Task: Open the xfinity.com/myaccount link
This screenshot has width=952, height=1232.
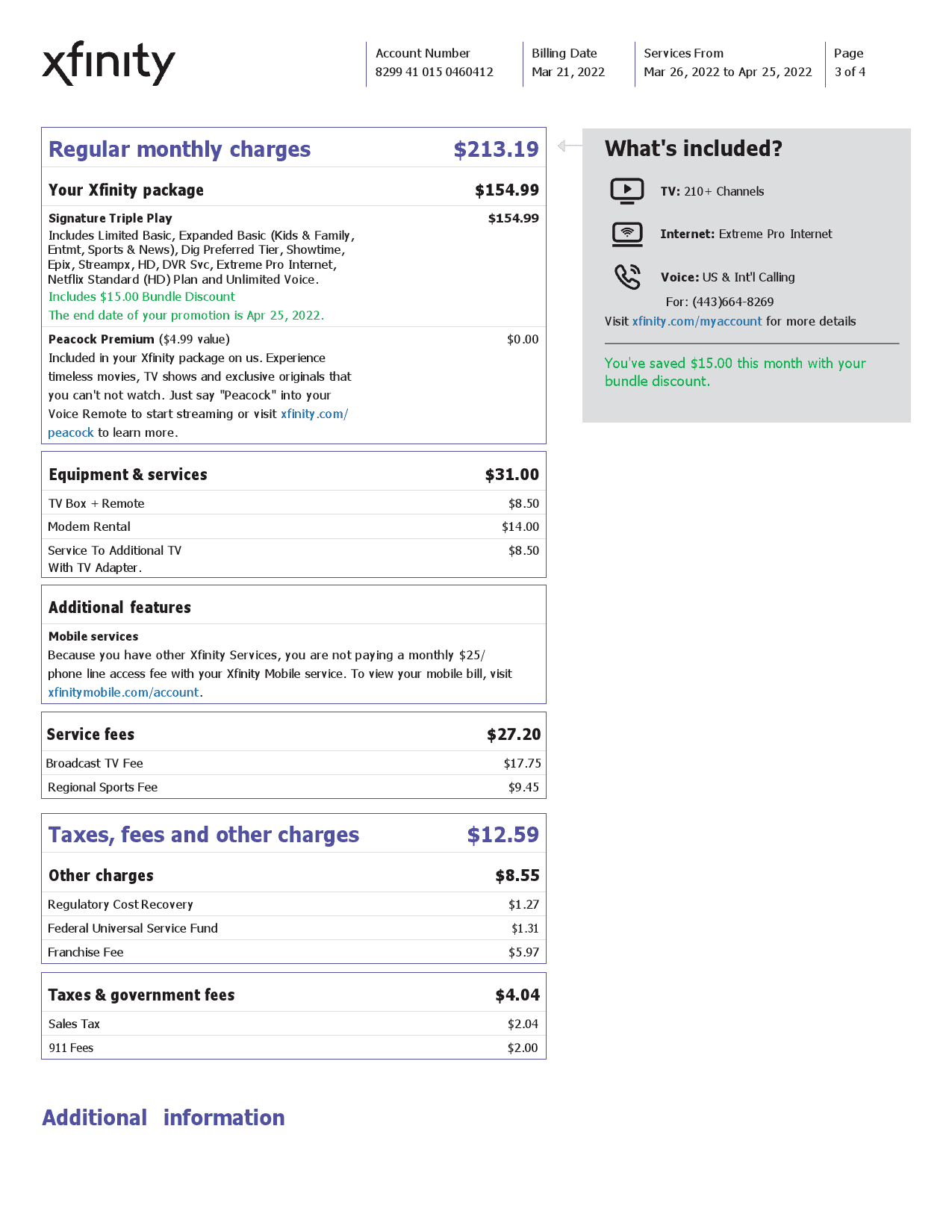Action: [697, 321]
